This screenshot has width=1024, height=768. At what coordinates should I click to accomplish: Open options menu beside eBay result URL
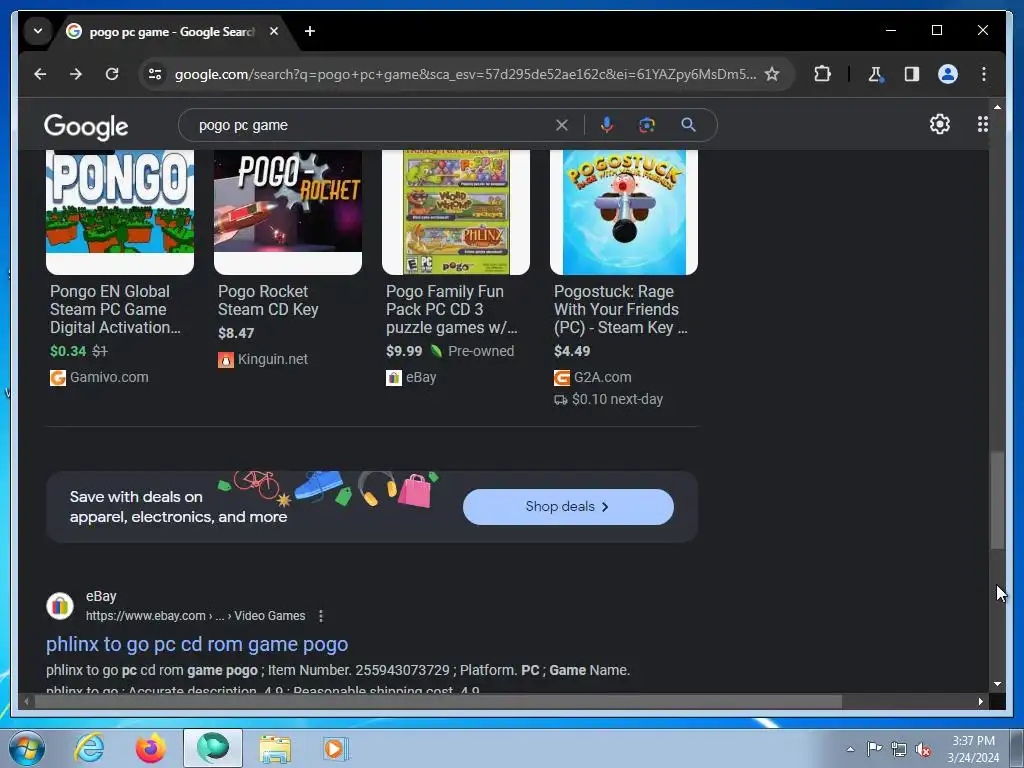click(x=321, y=616)
